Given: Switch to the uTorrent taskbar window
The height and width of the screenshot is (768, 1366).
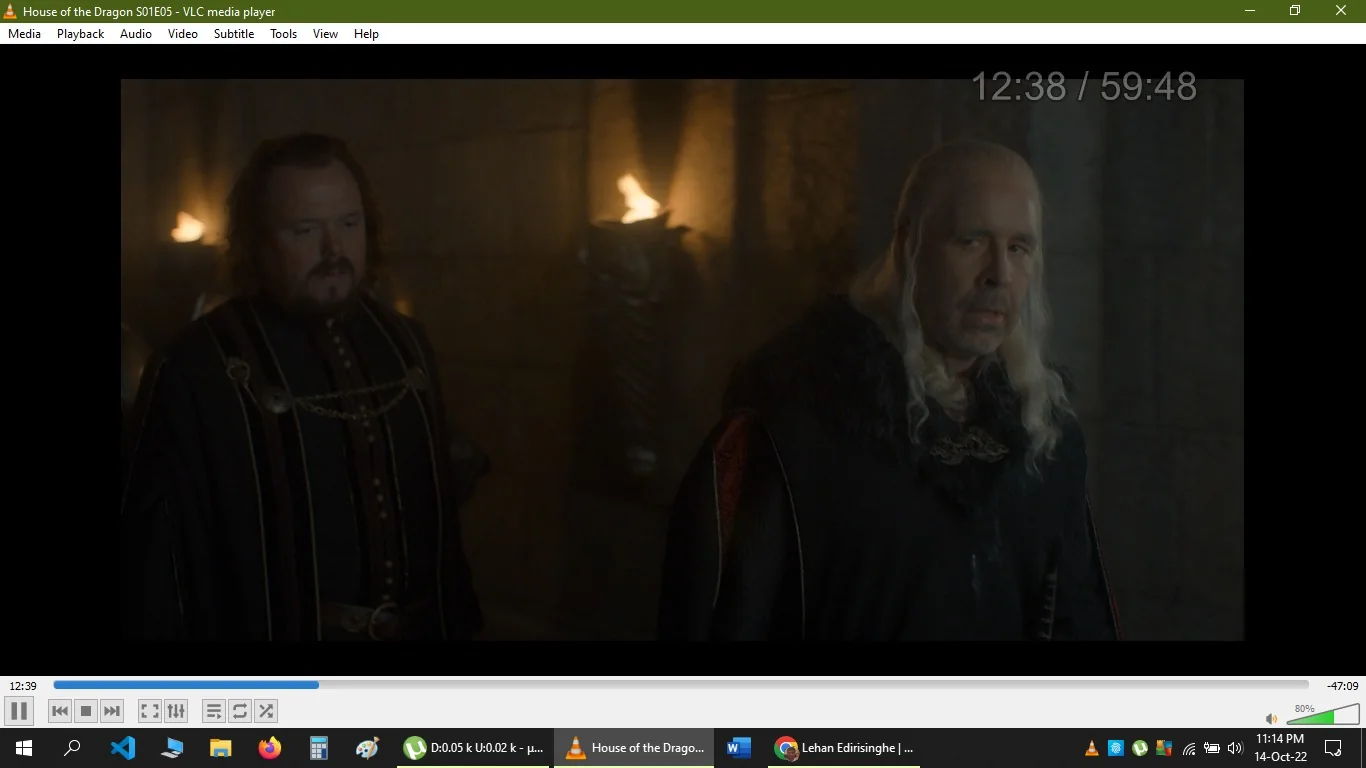Looking at the screenshot, I should coord(474,748).
